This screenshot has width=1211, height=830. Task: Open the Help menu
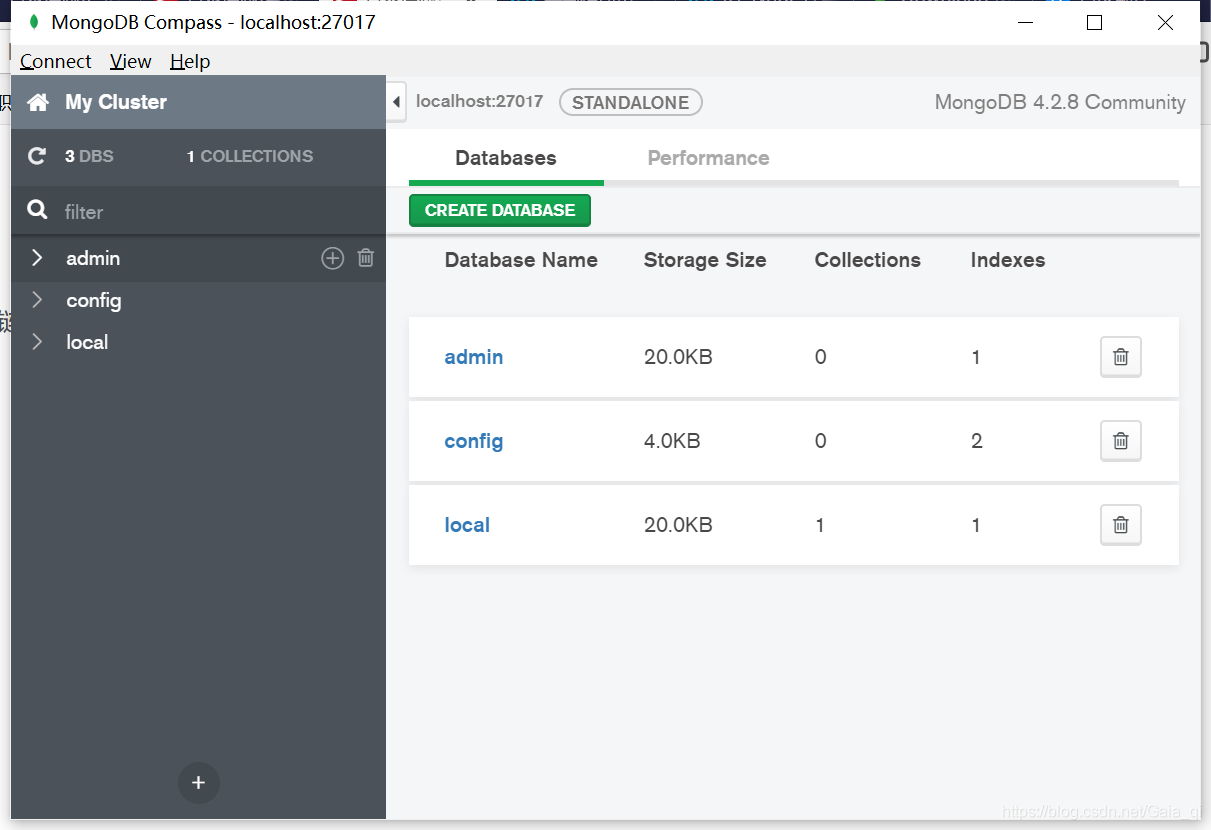coord(190,61)
